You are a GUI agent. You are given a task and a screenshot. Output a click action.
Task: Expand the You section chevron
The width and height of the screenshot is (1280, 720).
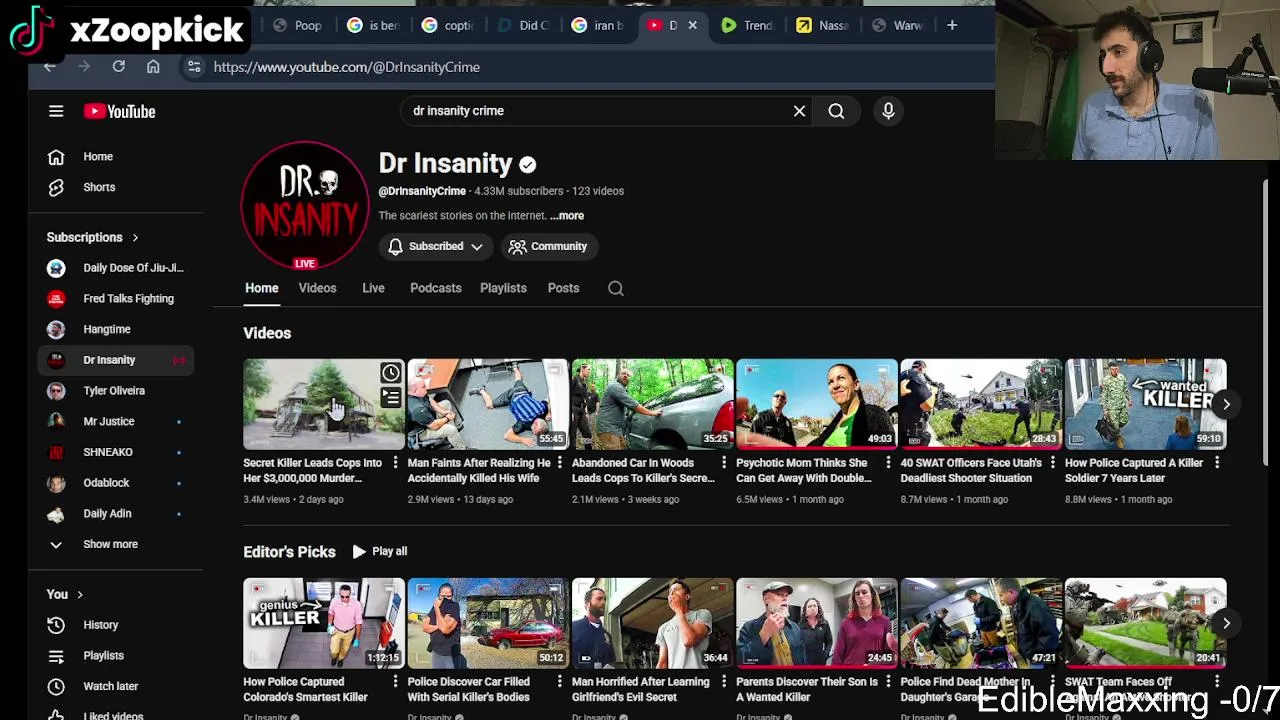click(x=80, y=595)
